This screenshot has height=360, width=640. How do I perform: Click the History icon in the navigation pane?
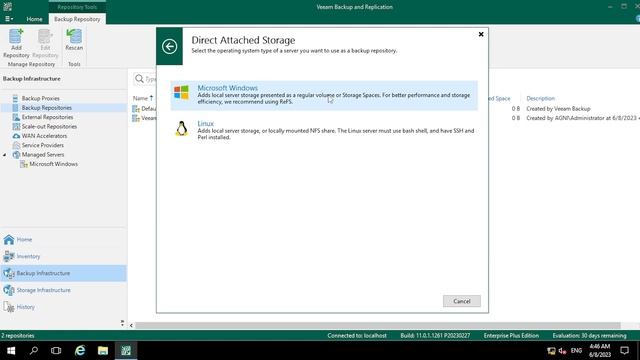(x=9, y=307)
